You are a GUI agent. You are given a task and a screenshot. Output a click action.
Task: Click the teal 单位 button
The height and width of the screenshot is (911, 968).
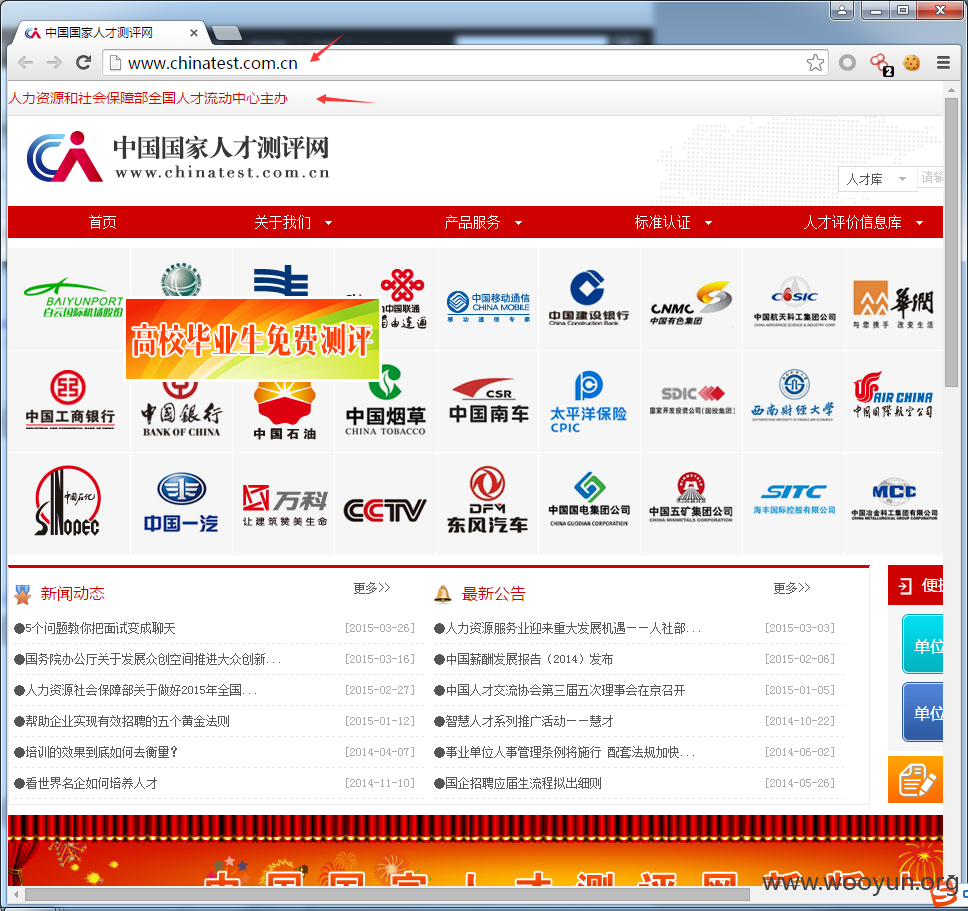pos(924,644)
